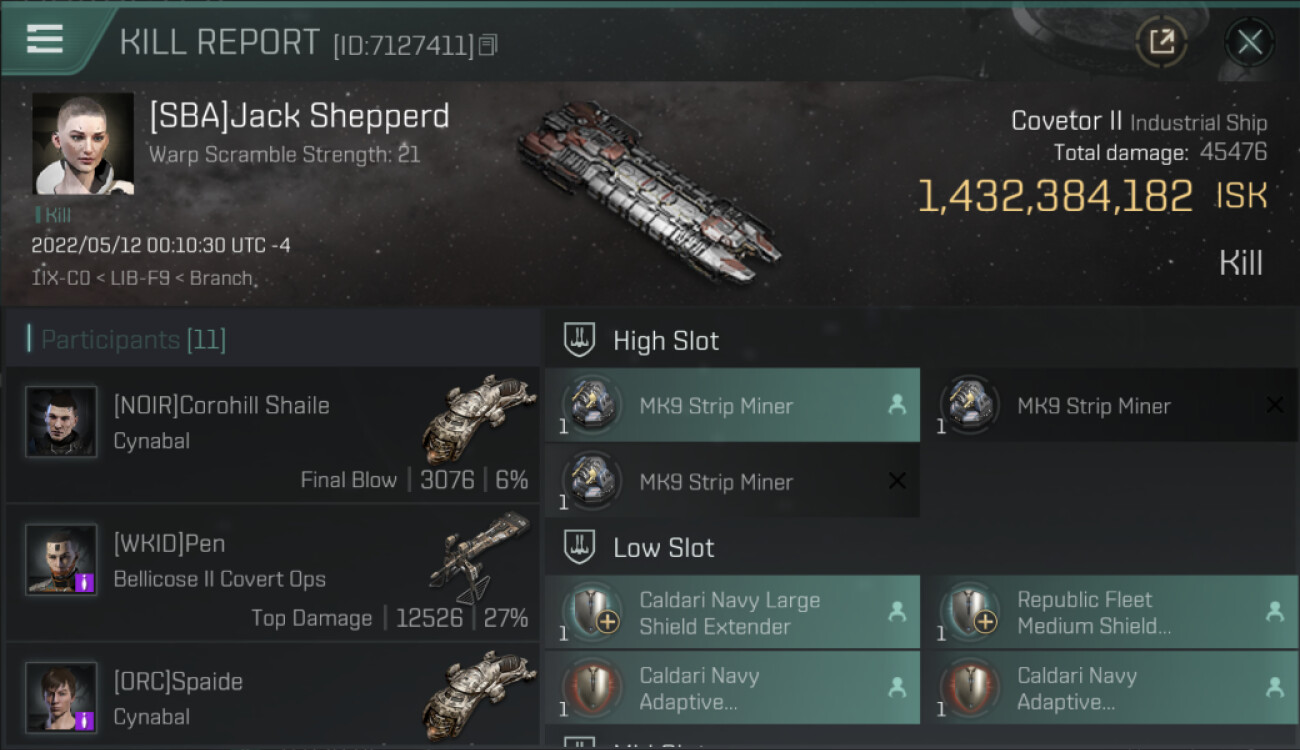This screenshot has height=750, width=1300.
Task: Select the Pen participant portrait
Action: pyautogui.click(x=61, y=560)
